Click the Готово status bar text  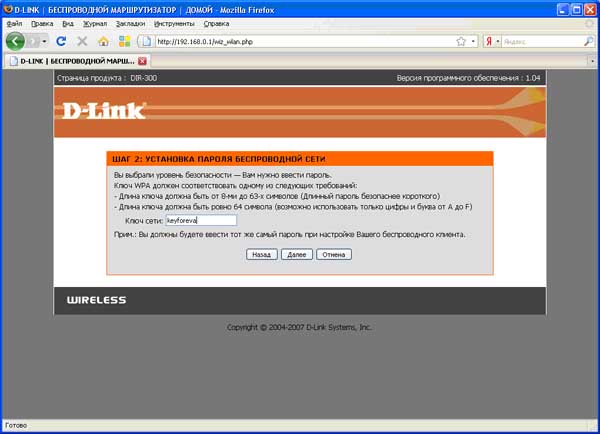16,425
